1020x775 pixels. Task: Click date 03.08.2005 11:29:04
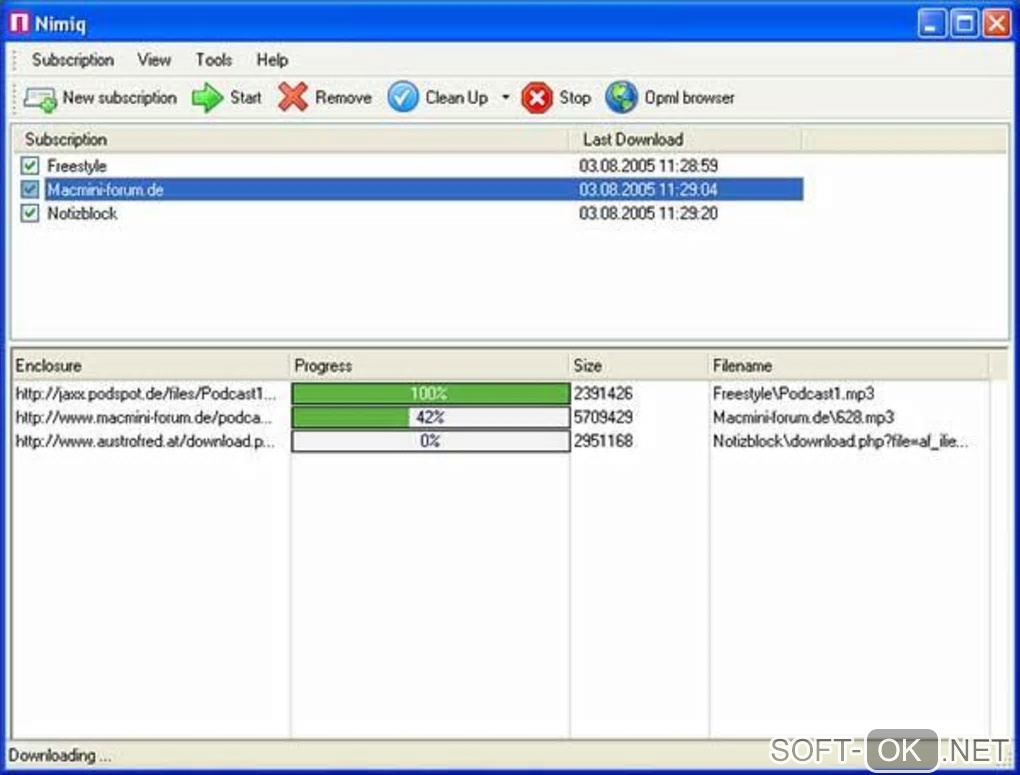[x=649, y=189]
